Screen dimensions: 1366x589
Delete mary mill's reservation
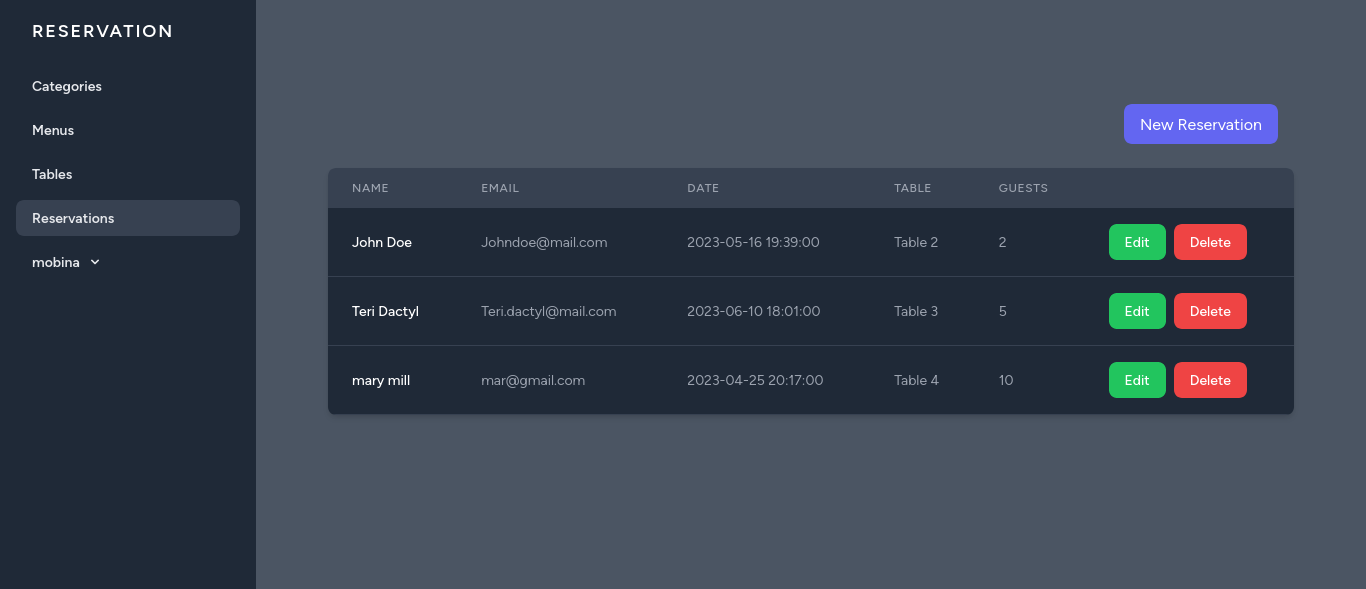pyautogui.click(x=1210, y=380)
